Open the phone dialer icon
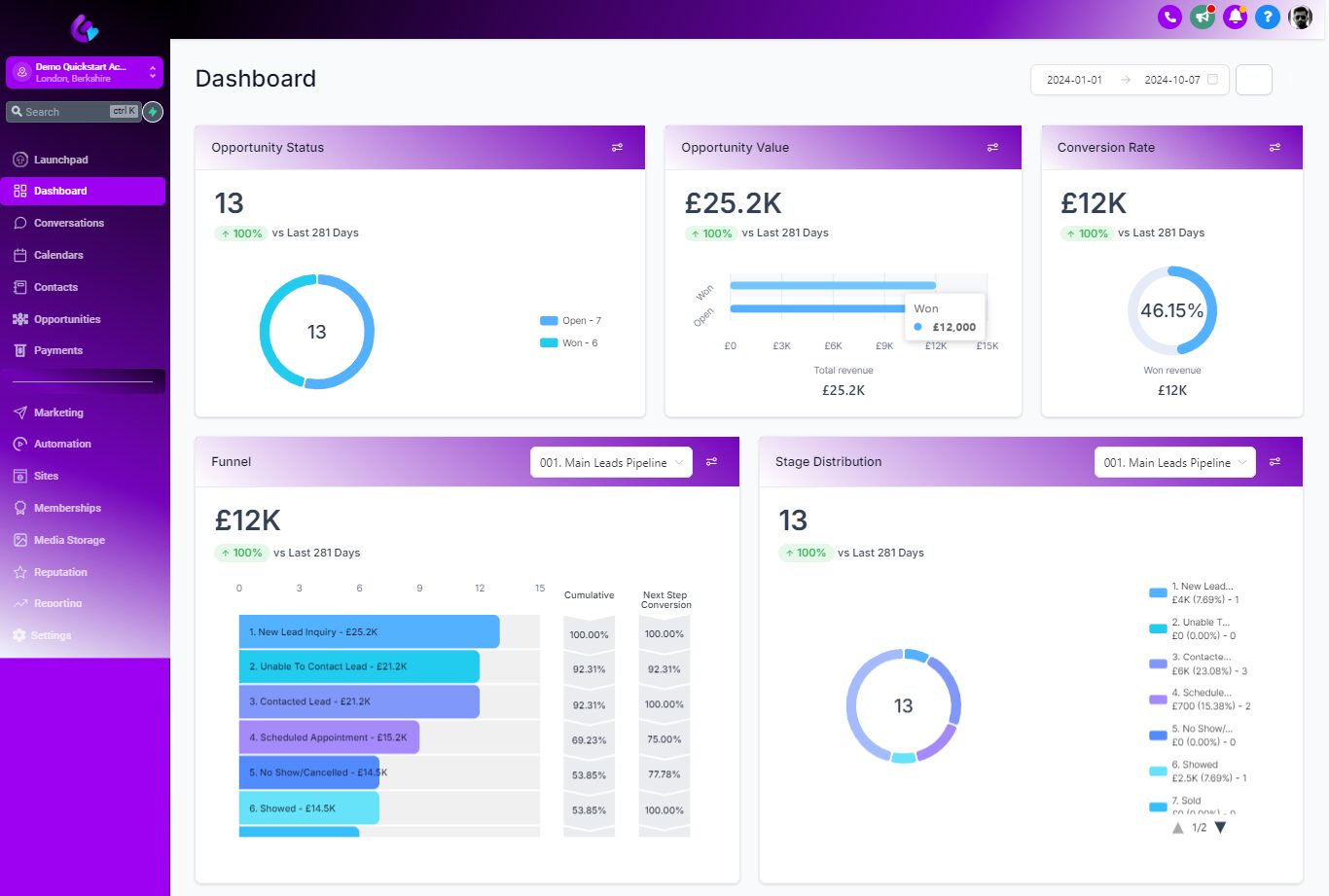Screen dimensions: 1329x896 [1169, 17]
